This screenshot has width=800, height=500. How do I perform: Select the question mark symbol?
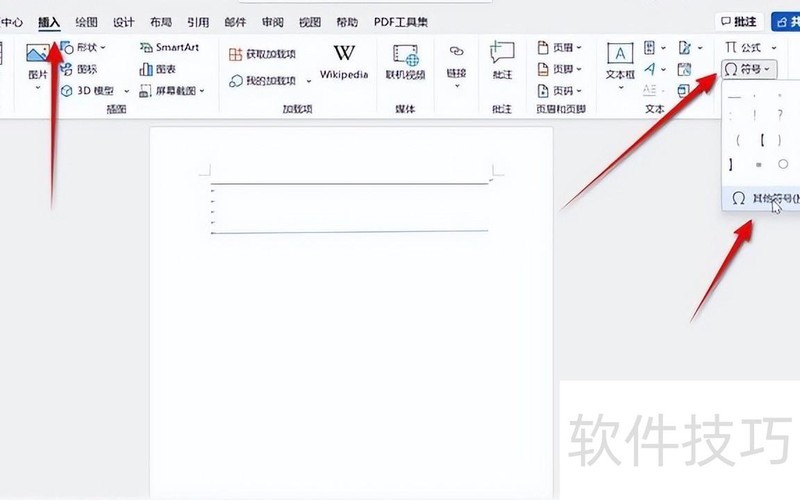780,115
